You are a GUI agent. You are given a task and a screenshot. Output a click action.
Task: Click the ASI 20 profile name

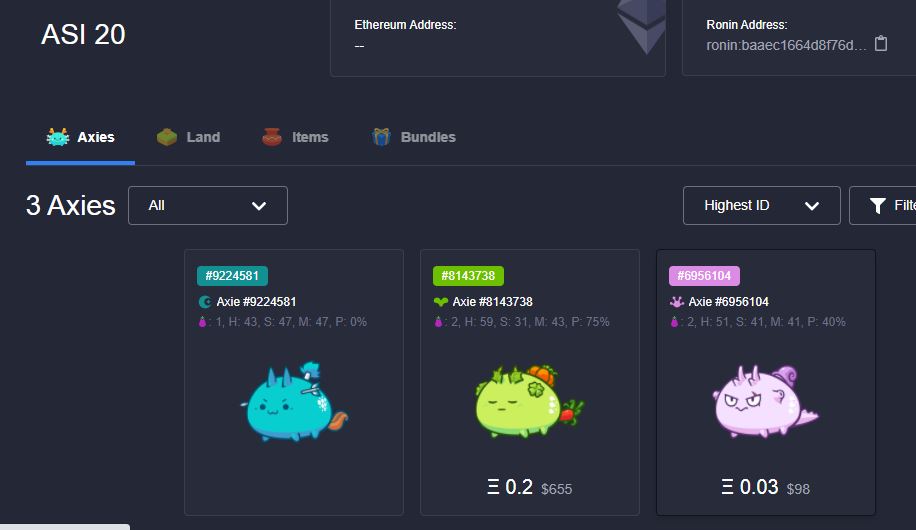click(83, 34)
